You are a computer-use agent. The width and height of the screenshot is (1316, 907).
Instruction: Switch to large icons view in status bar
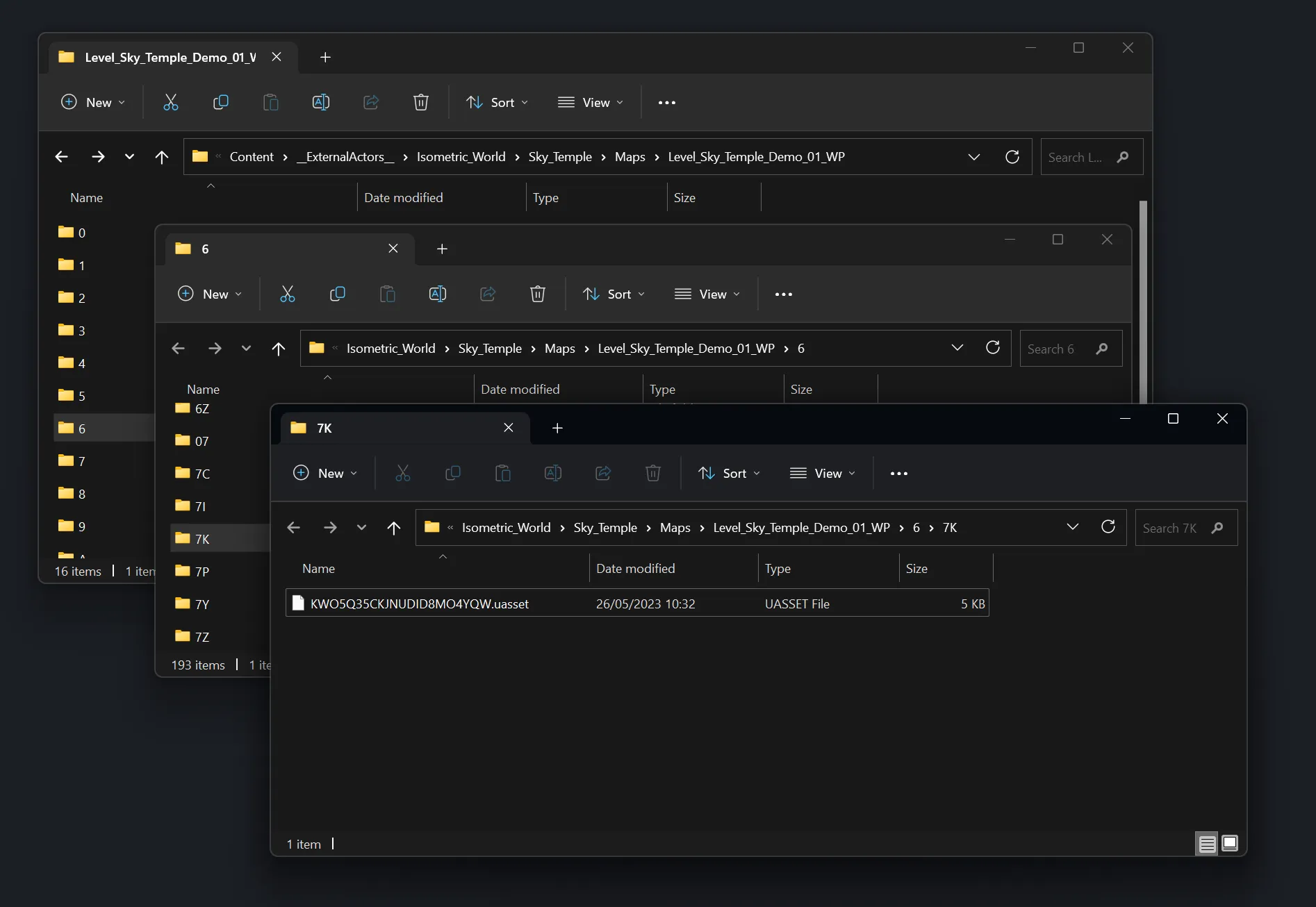[x=1230, y=842]
